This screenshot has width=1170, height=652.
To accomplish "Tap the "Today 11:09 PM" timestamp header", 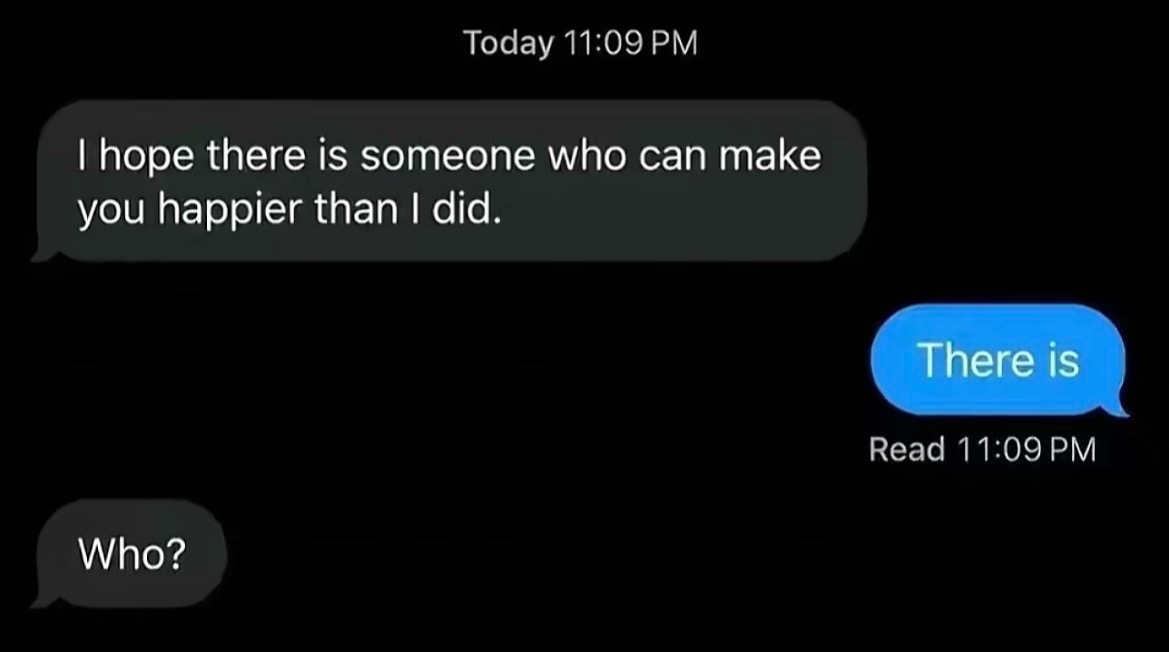I will tap(581, 43).
